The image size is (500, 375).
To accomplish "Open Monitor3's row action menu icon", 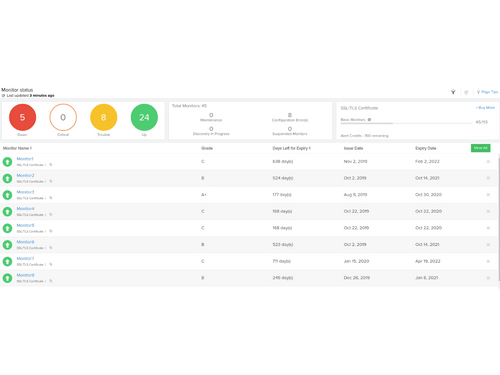I will point(488,195).
